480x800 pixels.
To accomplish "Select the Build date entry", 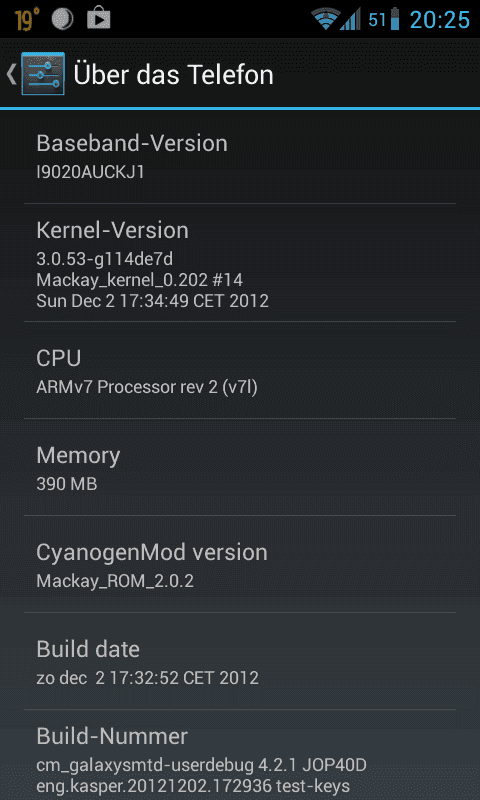I will click(x=240, y=661).
